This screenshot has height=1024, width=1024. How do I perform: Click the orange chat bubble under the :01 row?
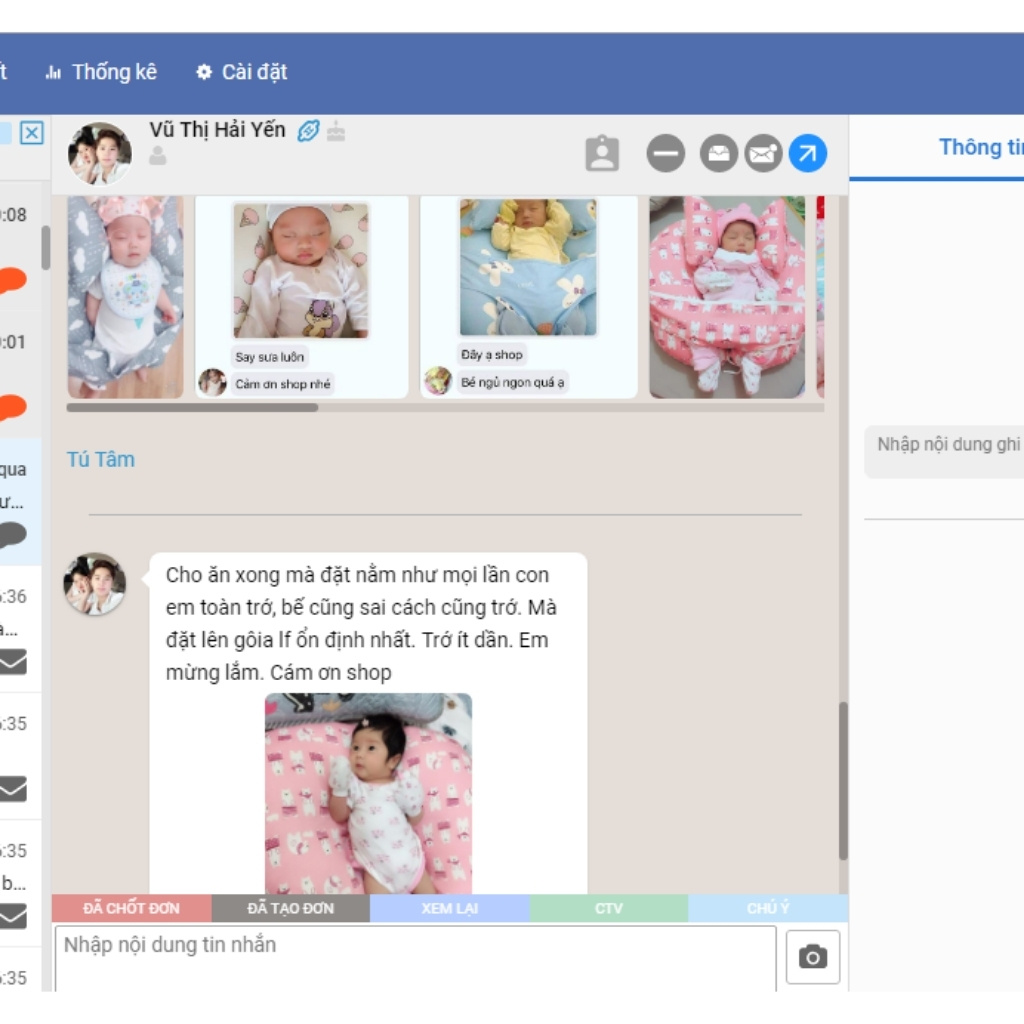click(x=12, y=407)
